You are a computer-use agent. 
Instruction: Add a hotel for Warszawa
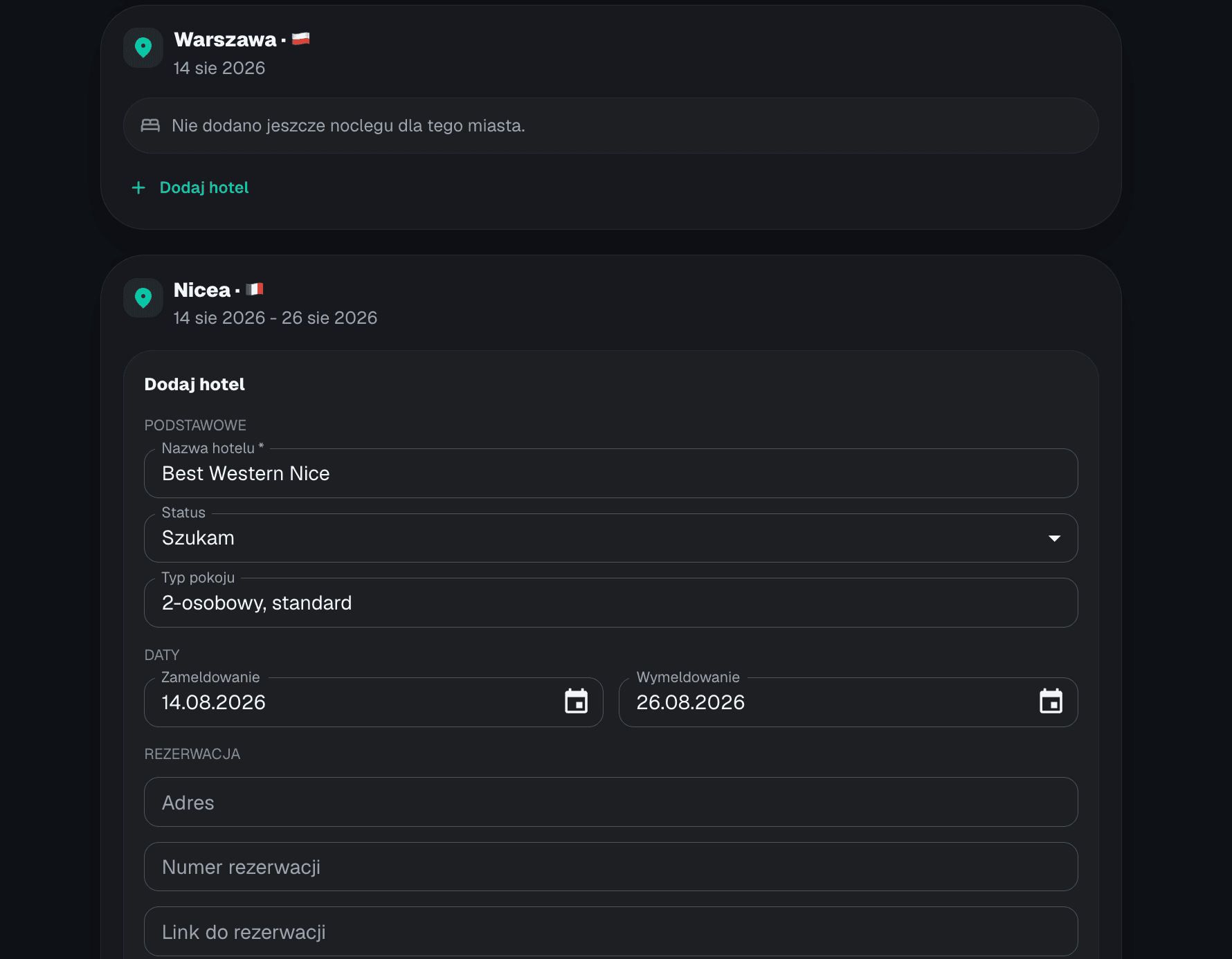pyautogui.click(x=190, y=188)
